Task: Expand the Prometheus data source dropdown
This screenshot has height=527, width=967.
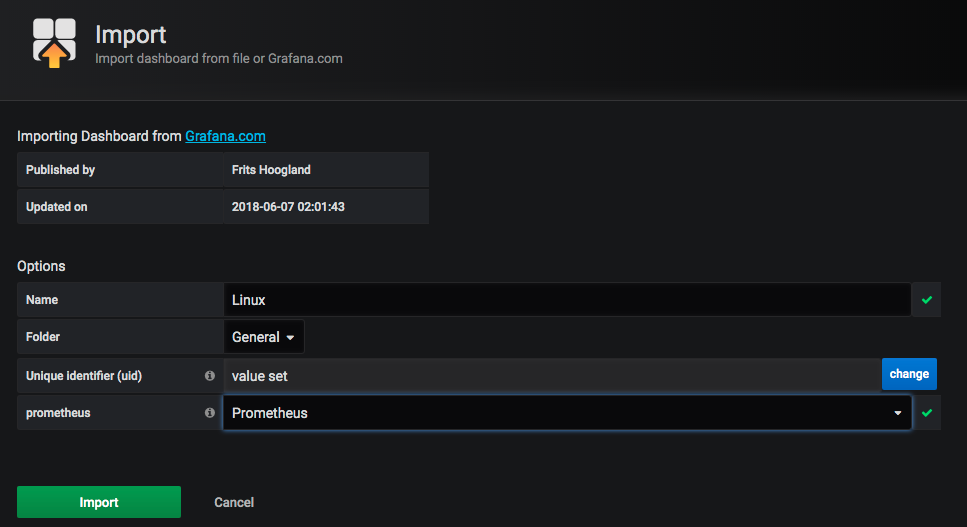Action: [x=566, y=413]
